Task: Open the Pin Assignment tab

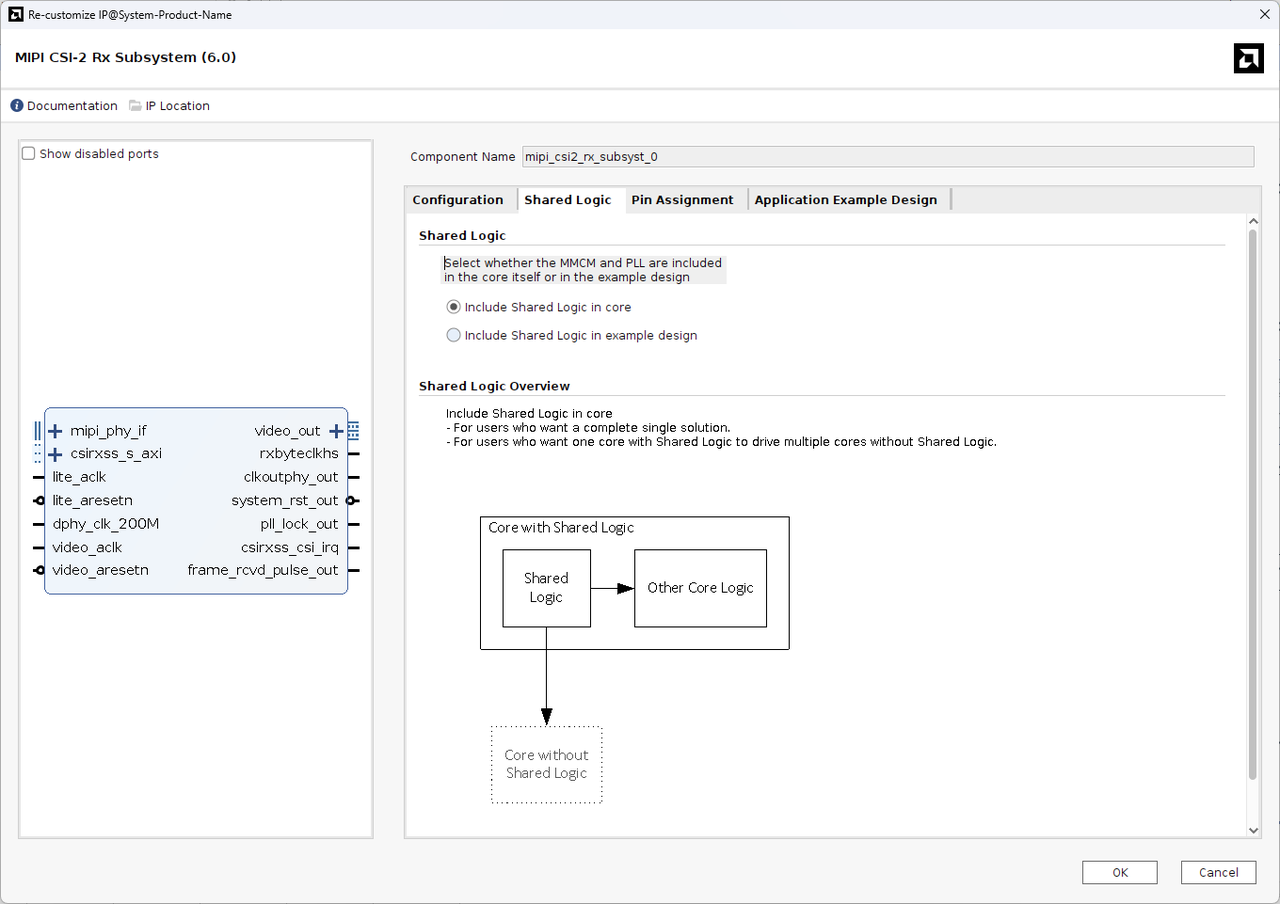Action: (682, 200)
